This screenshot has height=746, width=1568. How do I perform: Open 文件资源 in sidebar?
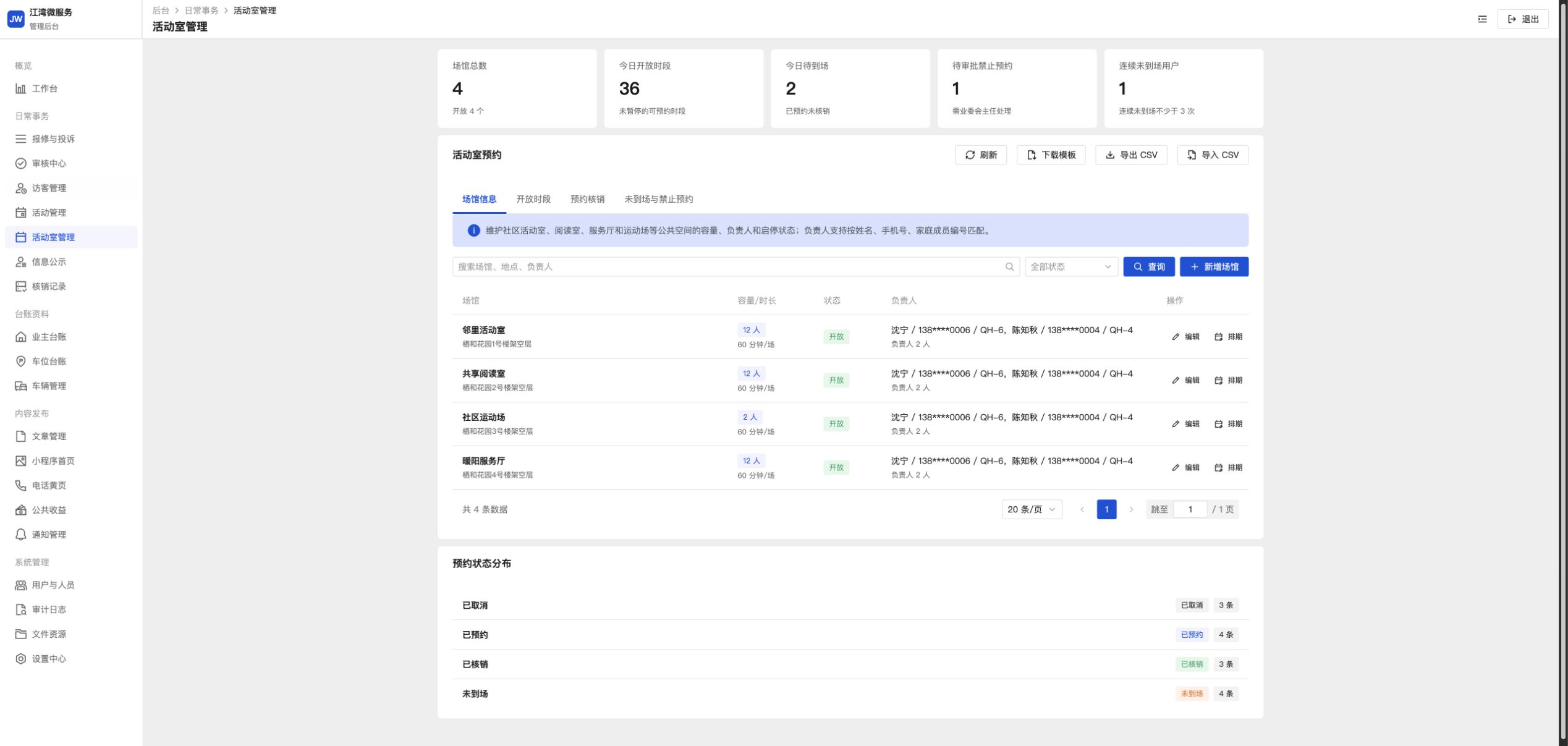click(71, 634)
